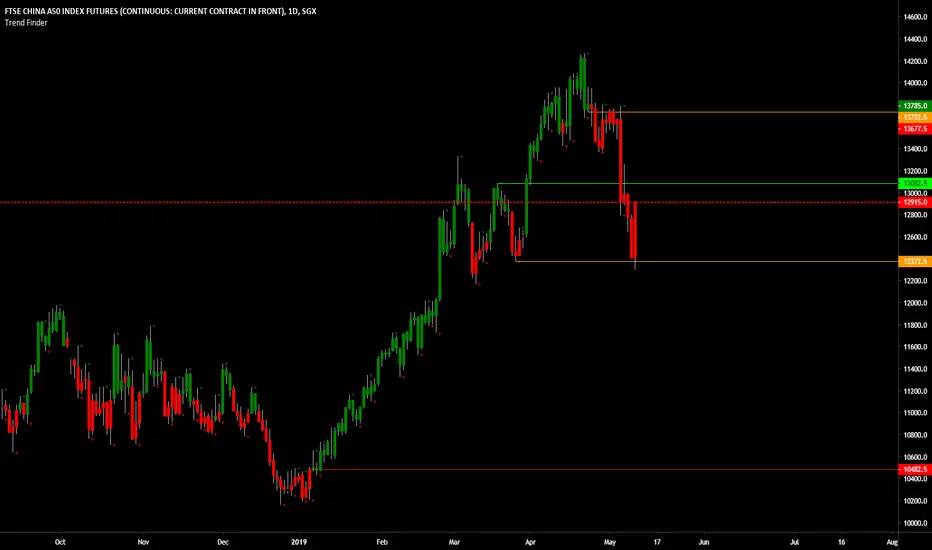Image resolution: width=932 pixels, height=550 pixels.
Task: Click the green 13082.5 price tag
Action: click(x=915, y=184)
